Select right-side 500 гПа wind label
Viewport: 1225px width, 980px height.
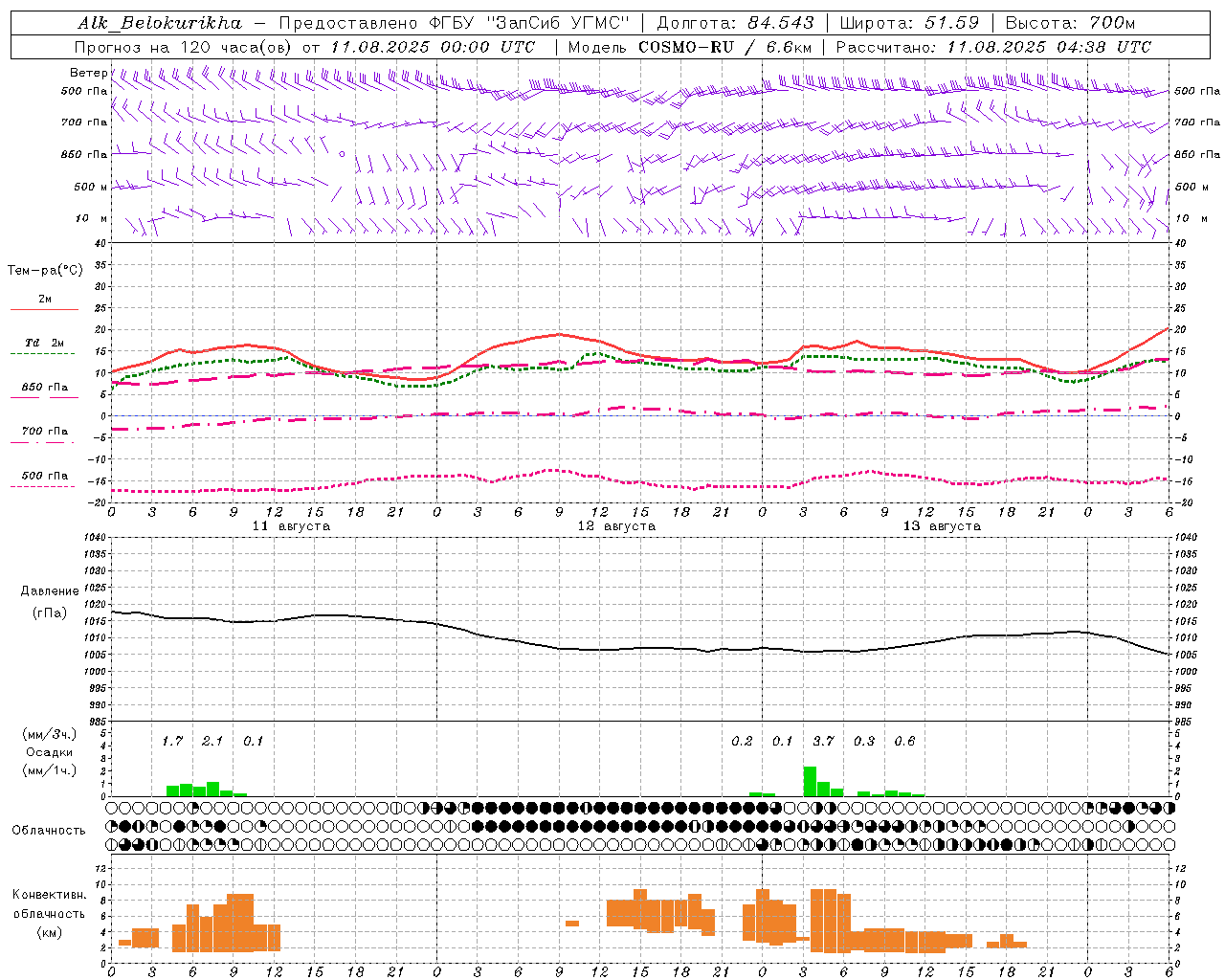coord(1197,91)
